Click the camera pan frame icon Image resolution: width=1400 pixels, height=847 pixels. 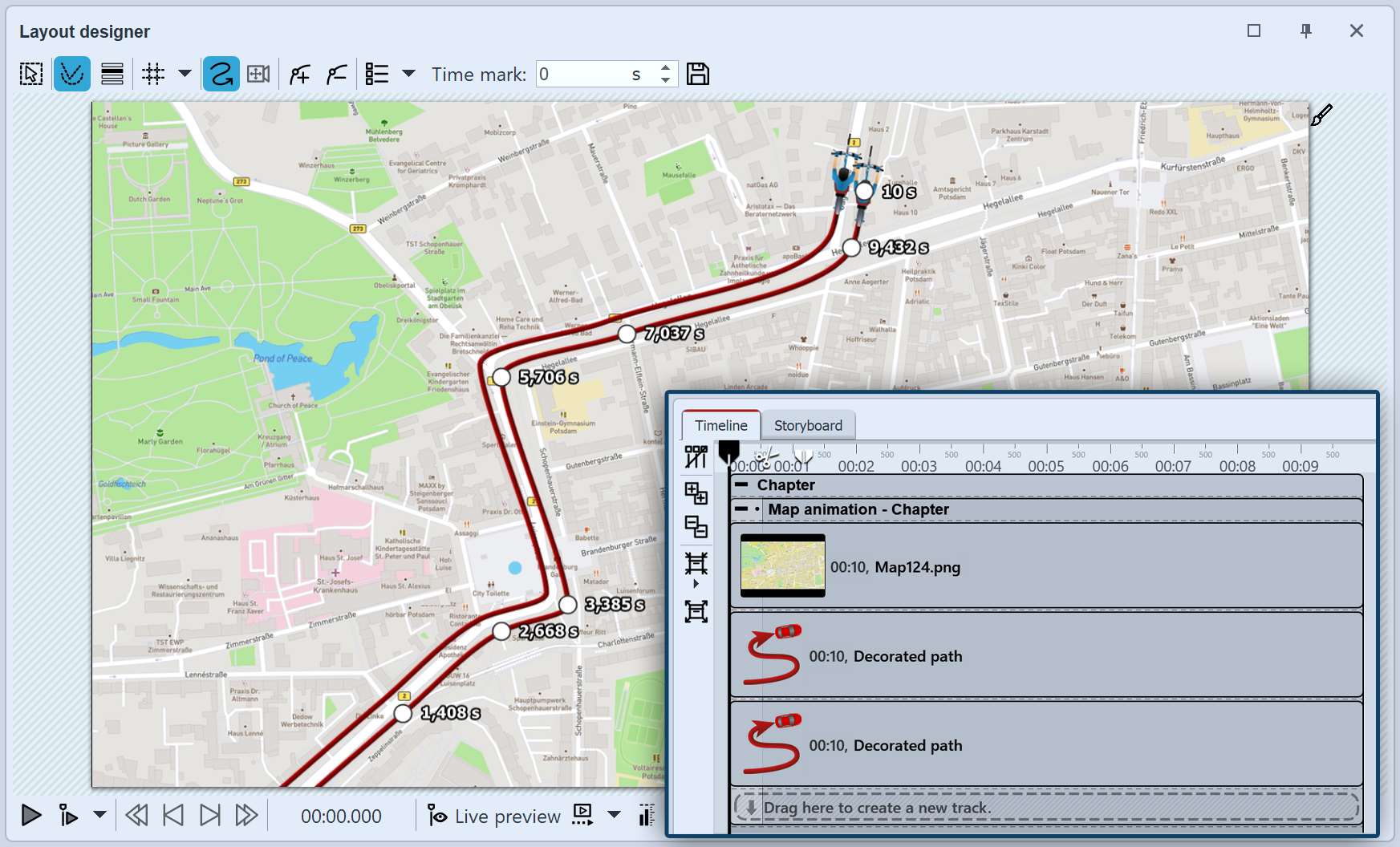point(258,75)
